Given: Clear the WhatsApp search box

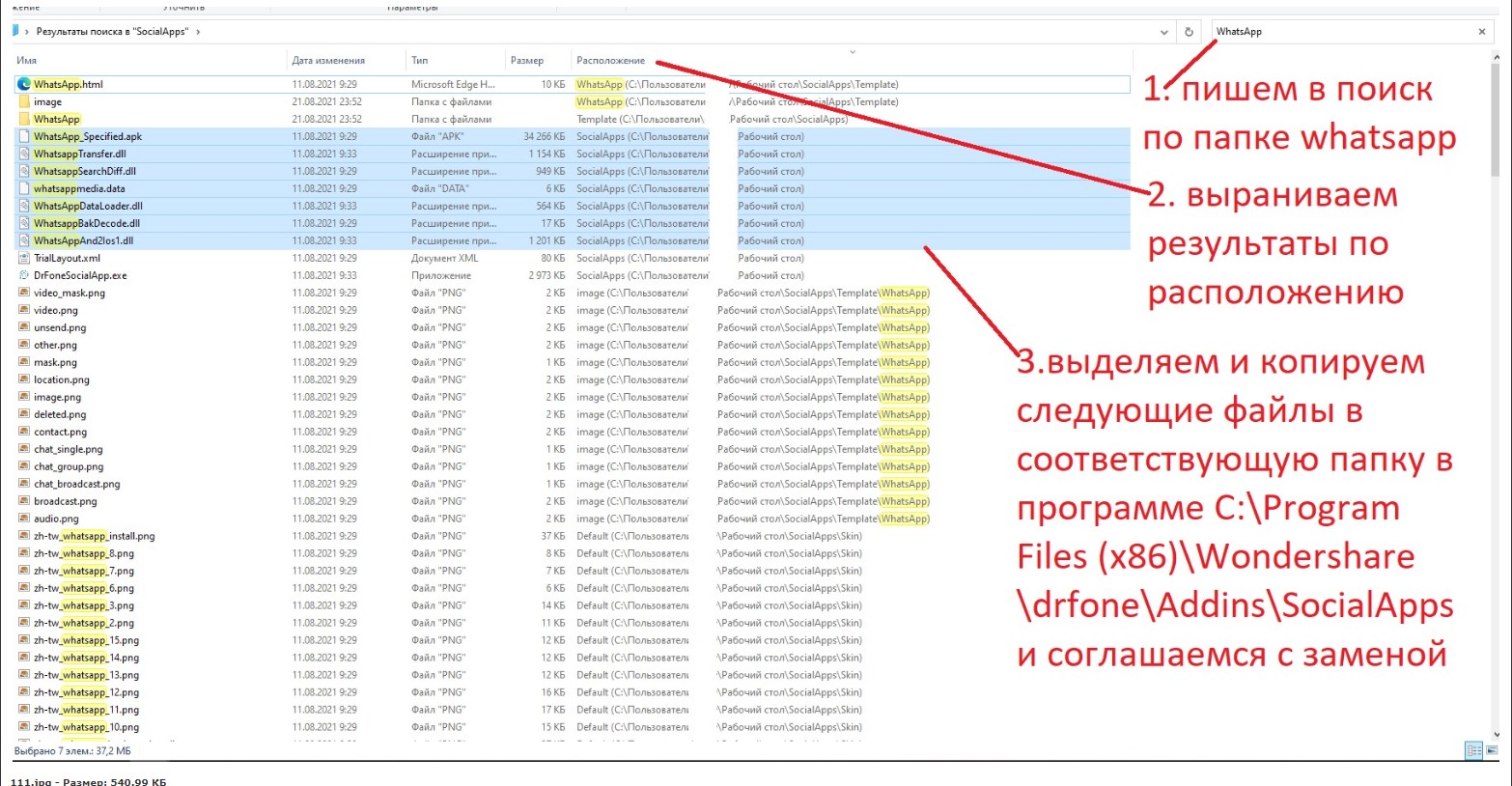Looking at the screenshot, I should click(x=1482, y=32).
